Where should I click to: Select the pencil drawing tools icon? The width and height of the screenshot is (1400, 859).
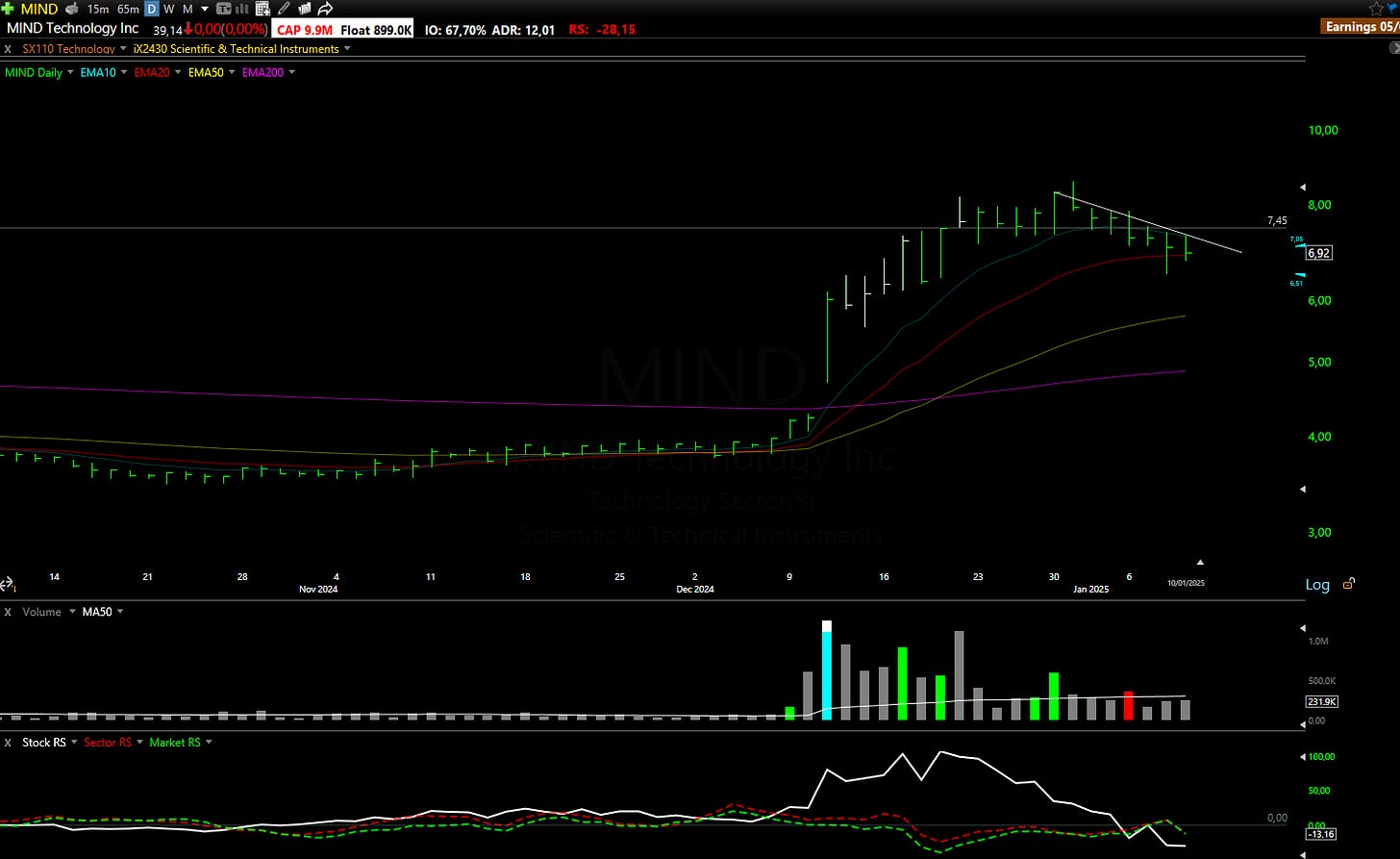284,9
